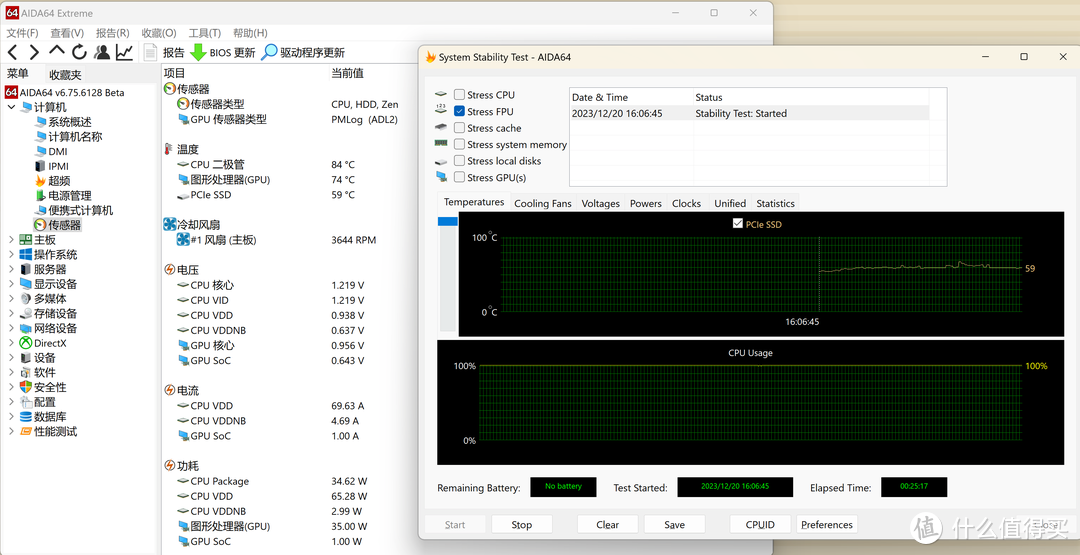The width and height of the screenshot is (1080, 555).
Task: Click the blue graph selector bar beside temperature chart
Action: tap(448, 221)
